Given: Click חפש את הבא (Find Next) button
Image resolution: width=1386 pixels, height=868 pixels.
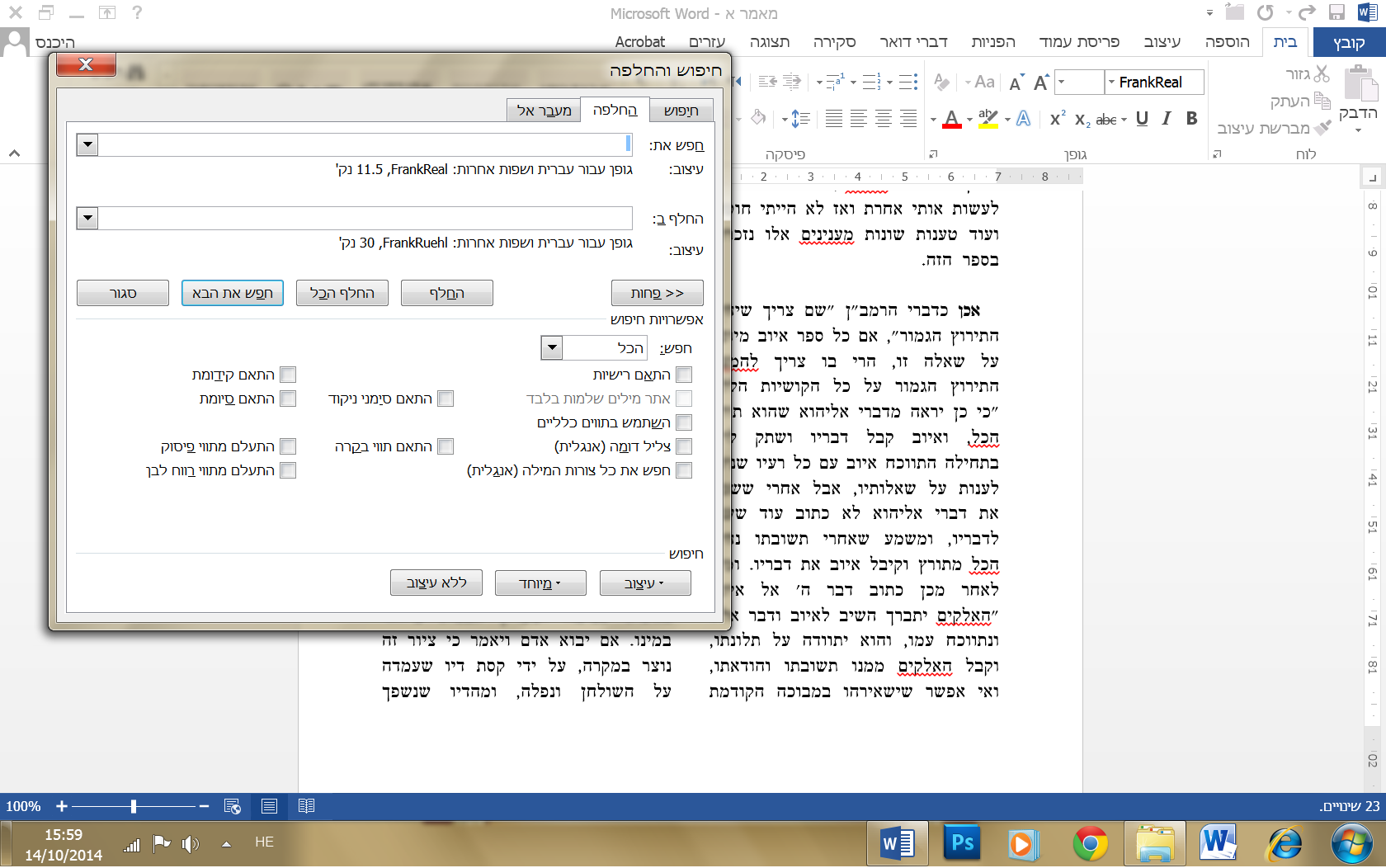Looking at the screenshot, I should click(x=233, y=293).
